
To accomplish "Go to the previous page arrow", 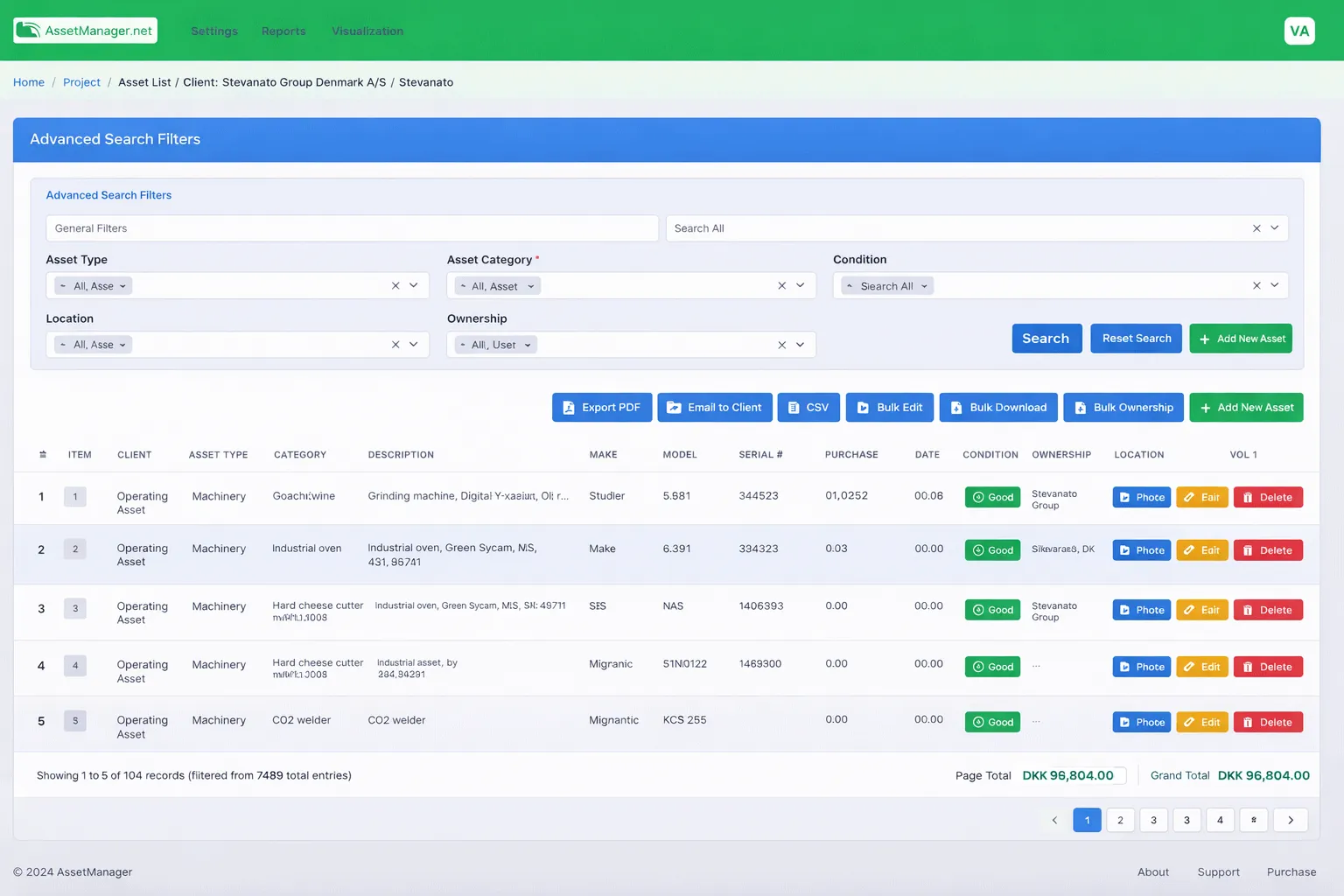I will click(x=1054, y=820).
